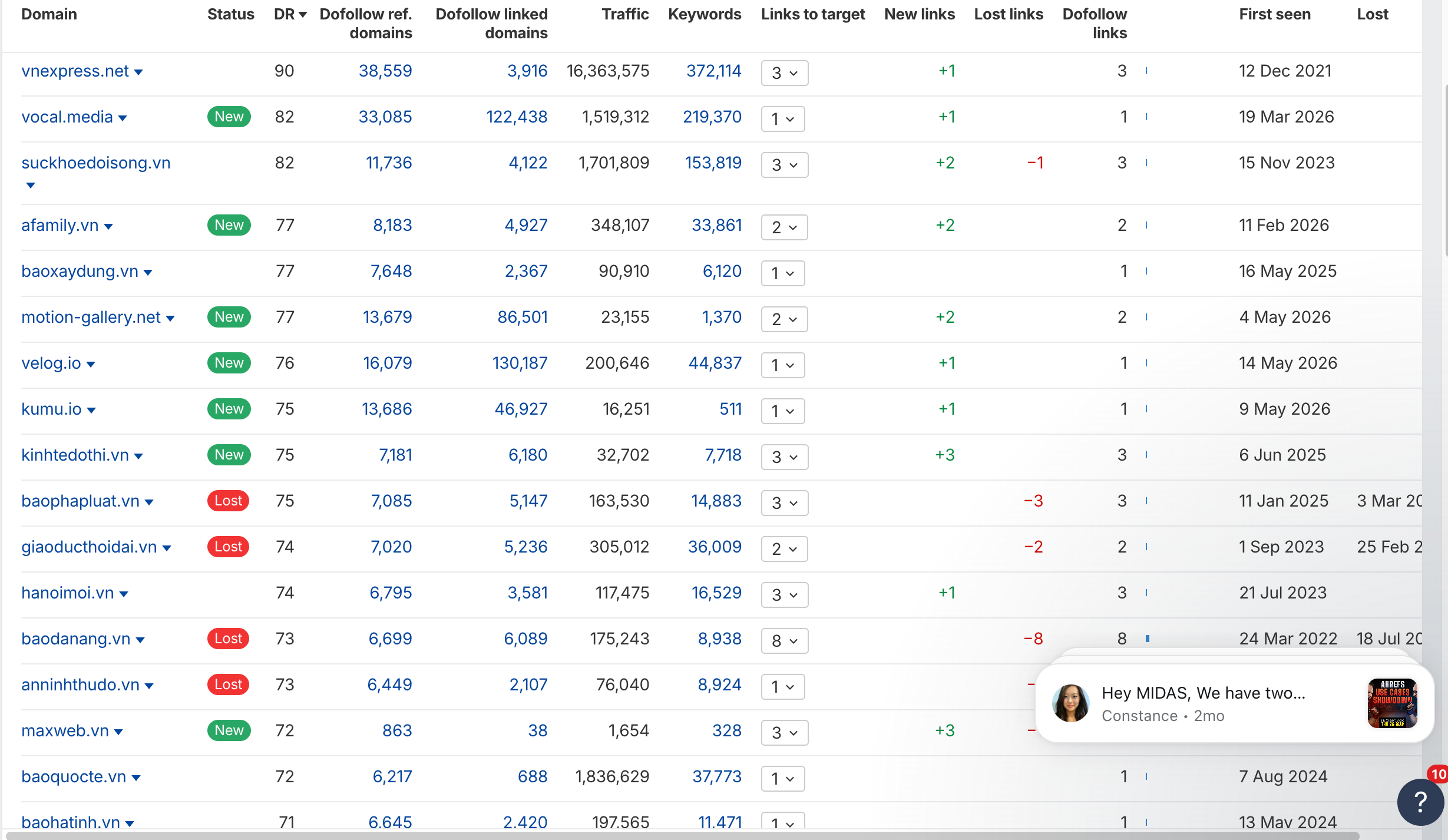
Task: Open the vnexpress.net domain link
Action: [75, 71]
